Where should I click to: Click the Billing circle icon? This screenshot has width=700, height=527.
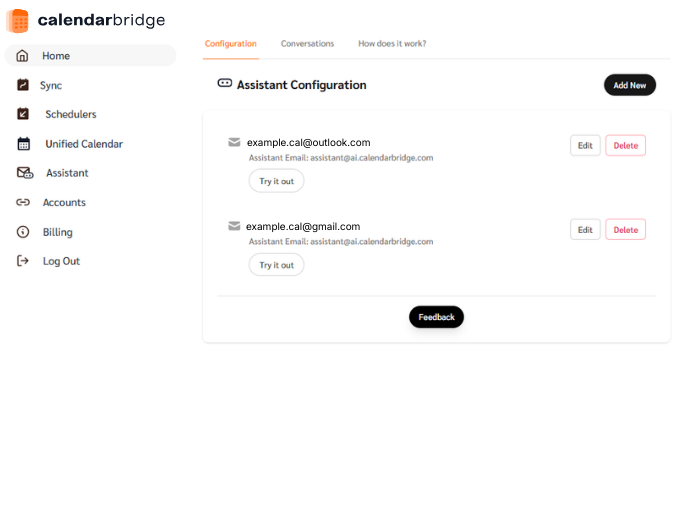(x=23, y=232)
